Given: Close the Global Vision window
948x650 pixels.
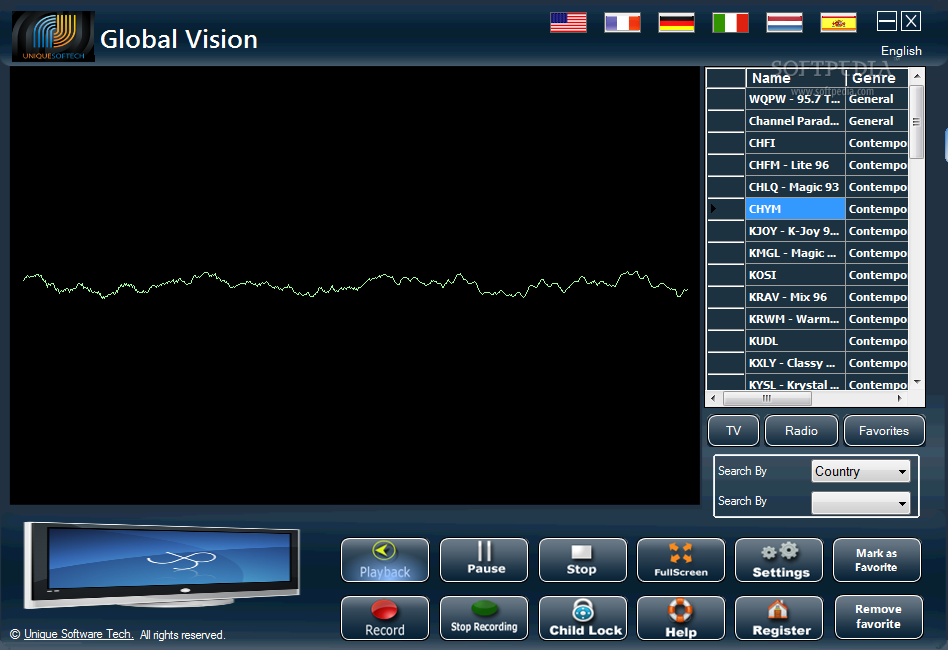Looking at the screenshot, I should click(x=911, y=21).
